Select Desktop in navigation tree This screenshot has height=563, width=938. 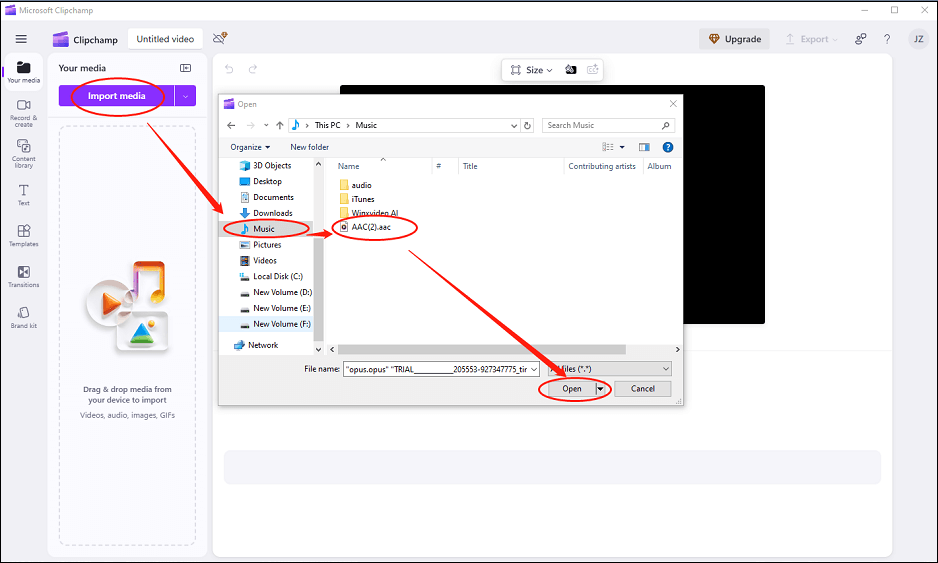tap(261, 181)
